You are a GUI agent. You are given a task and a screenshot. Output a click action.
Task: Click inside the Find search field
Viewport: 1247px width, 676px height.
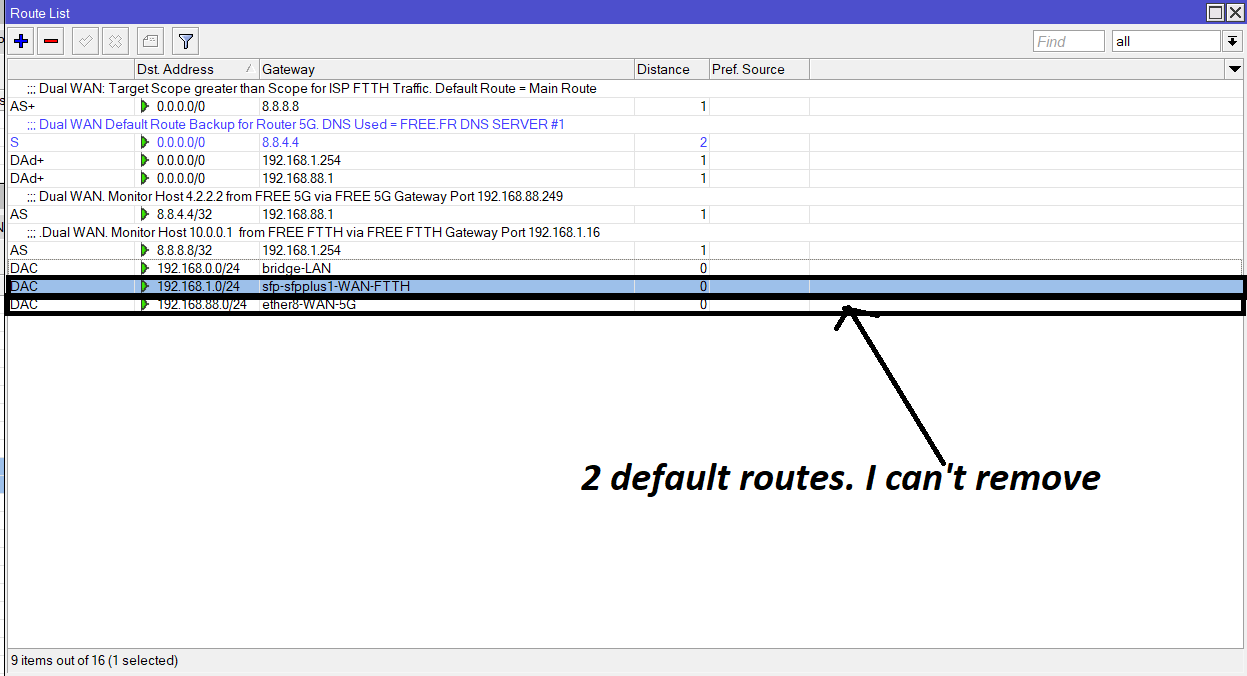[x=1068, y=40]
